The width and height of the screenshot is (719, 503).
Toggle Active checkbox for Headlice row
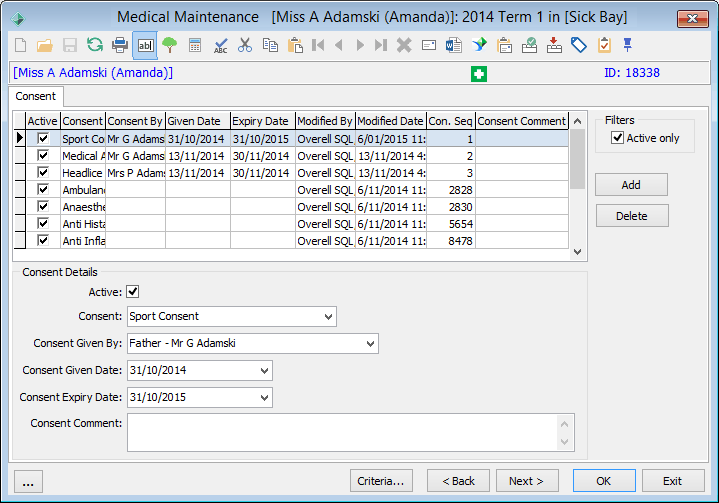point(43,172)
